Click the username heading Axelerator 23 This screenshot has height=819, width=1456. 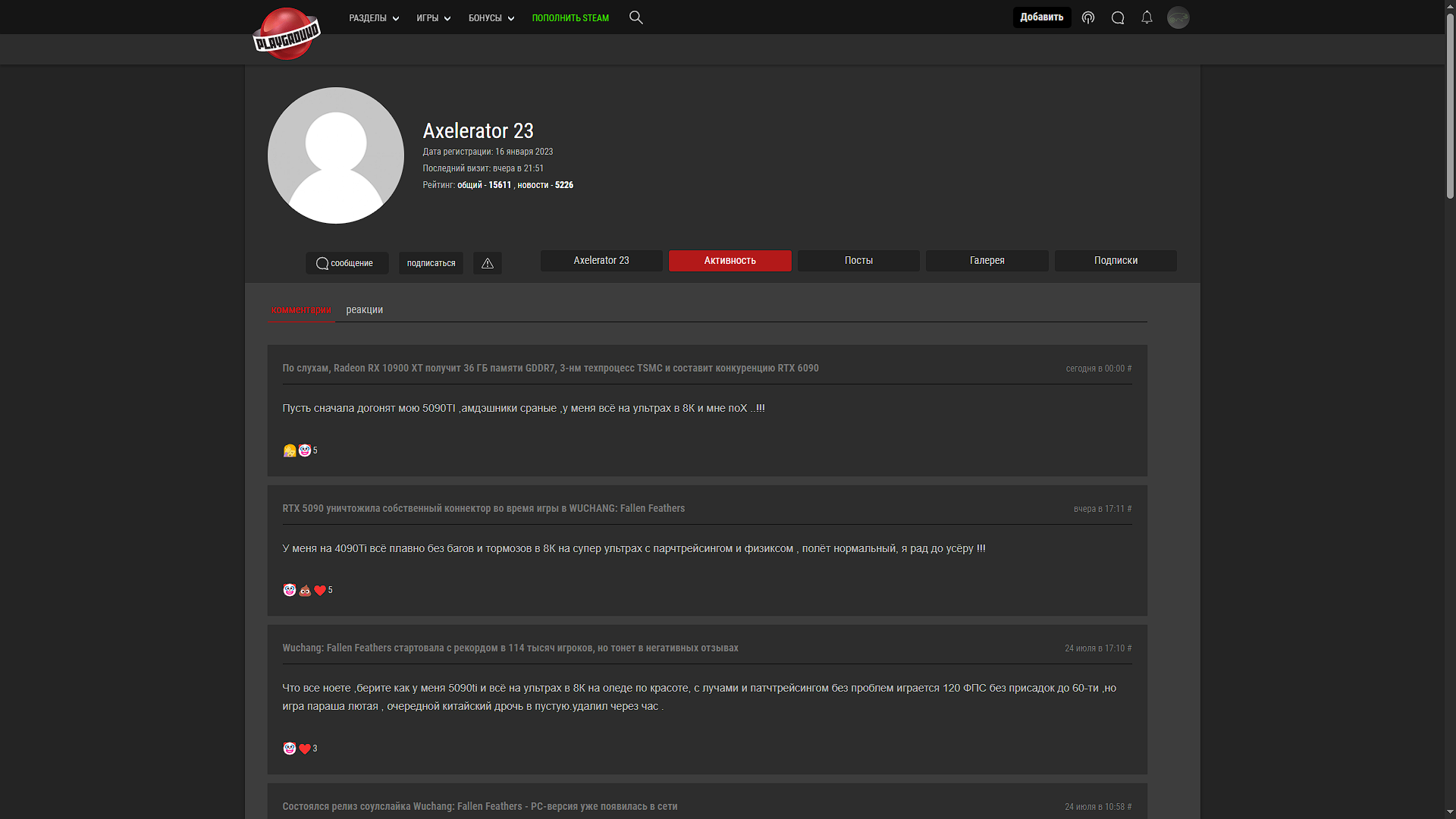[x=479, y=131]
